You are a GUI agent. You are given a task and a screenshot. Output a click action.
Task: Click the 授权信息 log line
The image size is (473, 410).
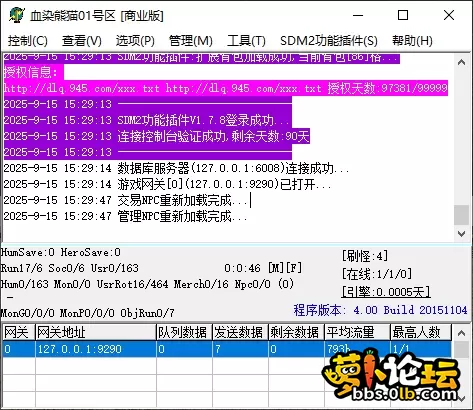pos(33,72)
